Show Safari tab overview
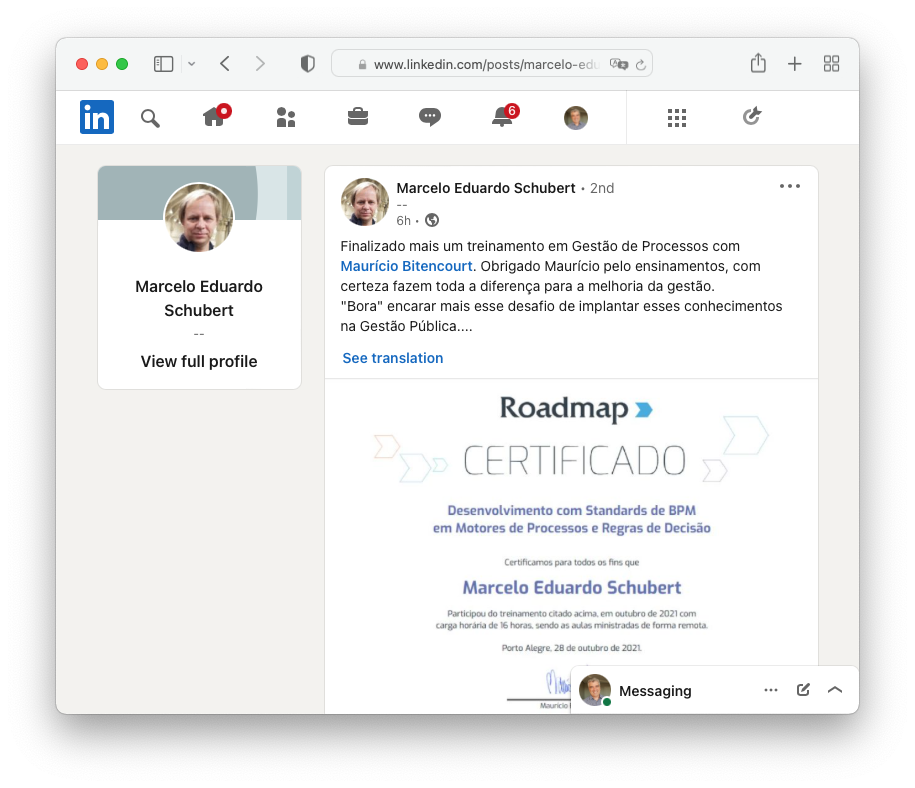Image resolution: width=915 pixels, height=788 pixels. tap(832, 64)
